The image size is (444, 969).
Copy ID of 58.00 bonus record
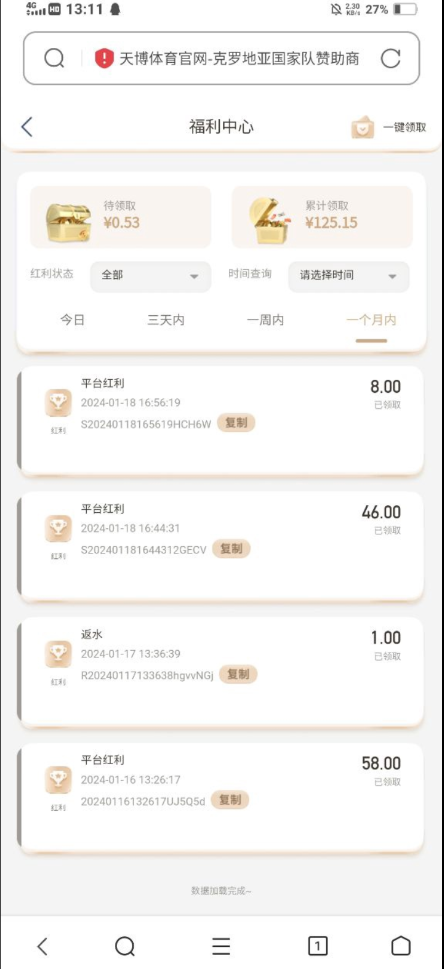pos(230,800)
